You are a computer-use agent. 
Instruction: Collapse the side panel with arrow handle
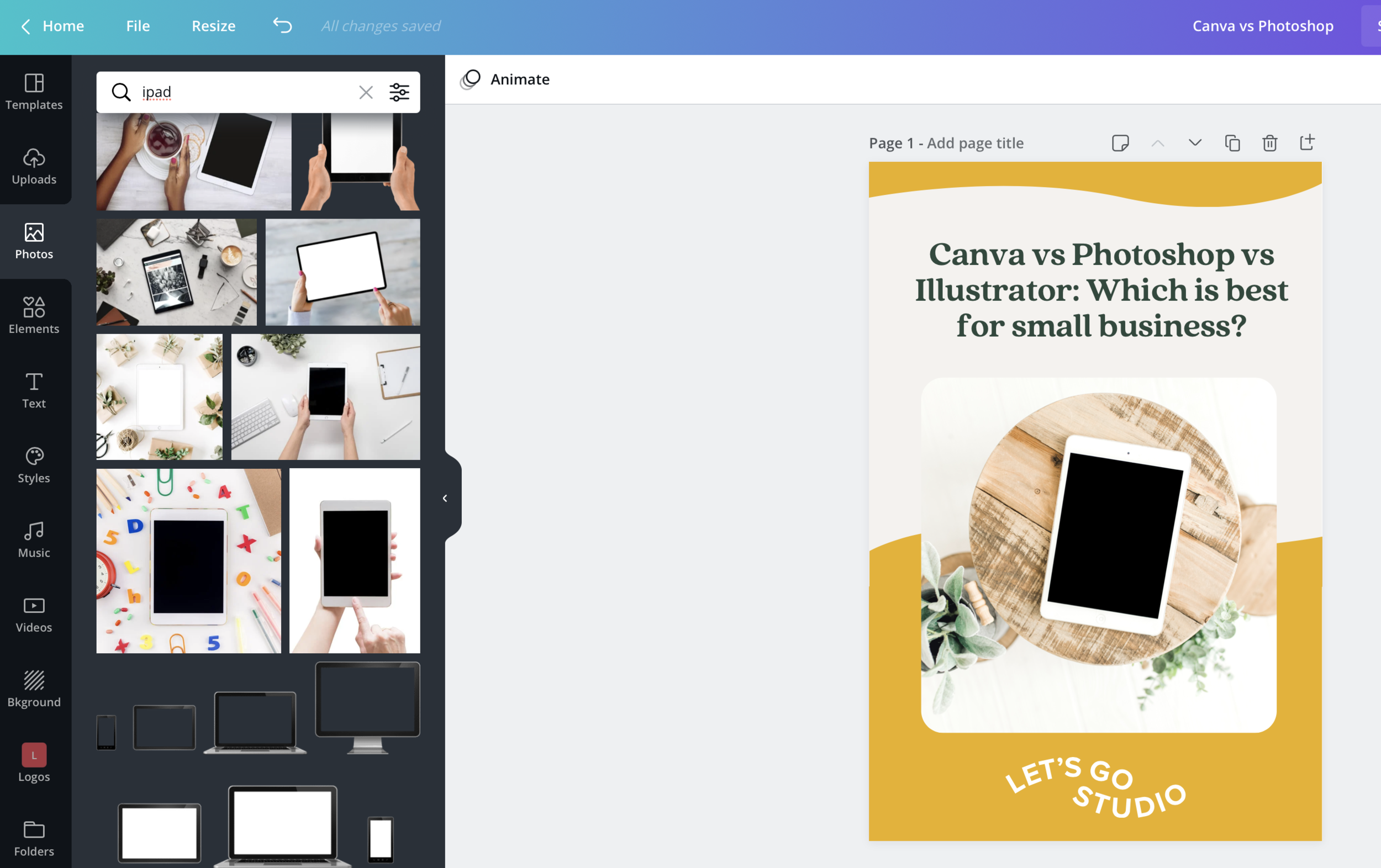tap(445, 498)
